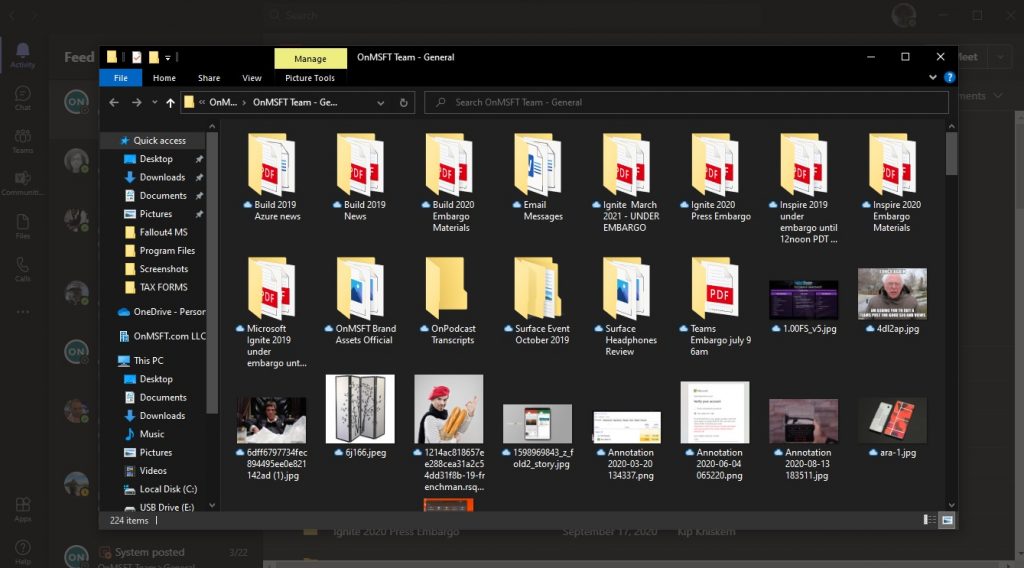Select Downloads under Quick access
The image size is (1024, 568).
tap(162, 177)
